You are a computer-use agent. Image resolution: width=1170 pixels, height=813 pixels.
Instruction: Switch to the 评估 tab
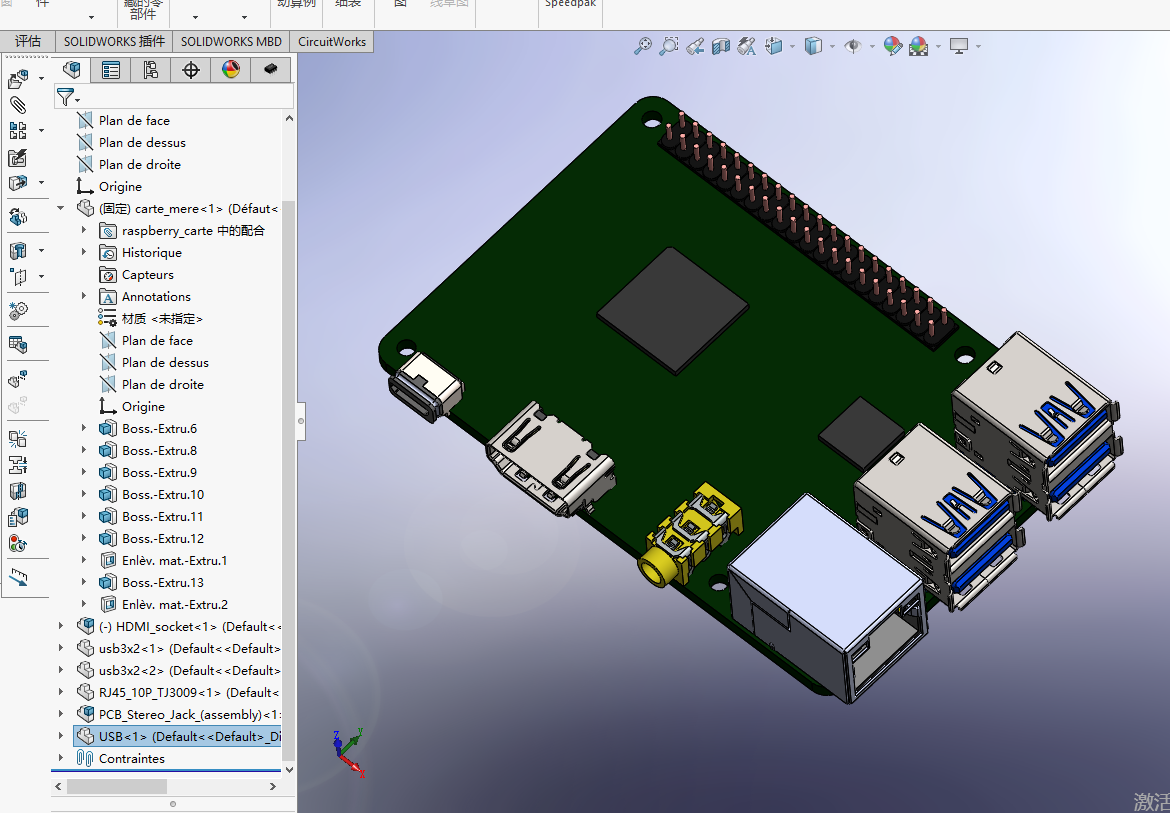tap(28, 42)
